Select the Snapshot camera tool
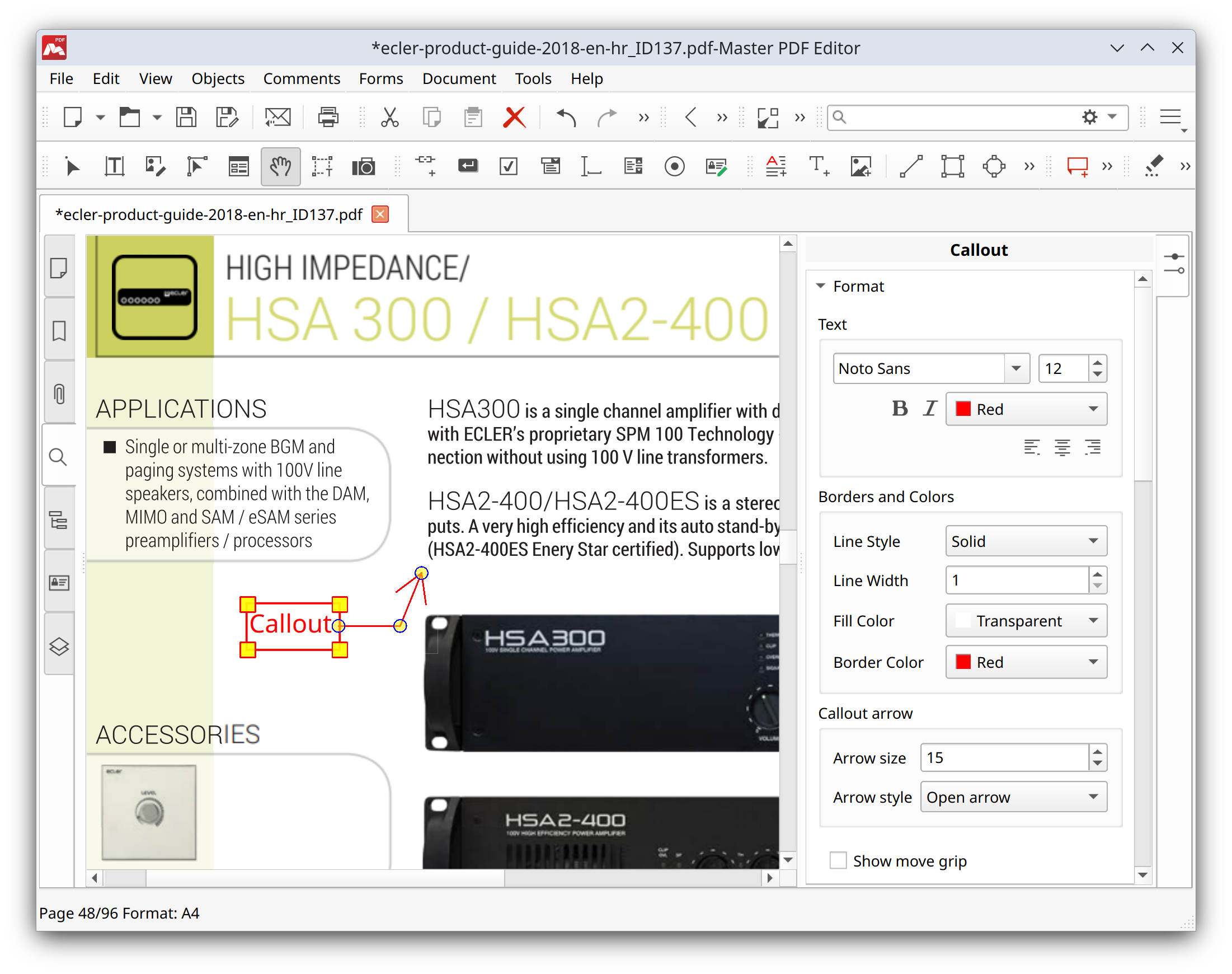The width and height of the screenshot is (1232, 974). point(364,166)
